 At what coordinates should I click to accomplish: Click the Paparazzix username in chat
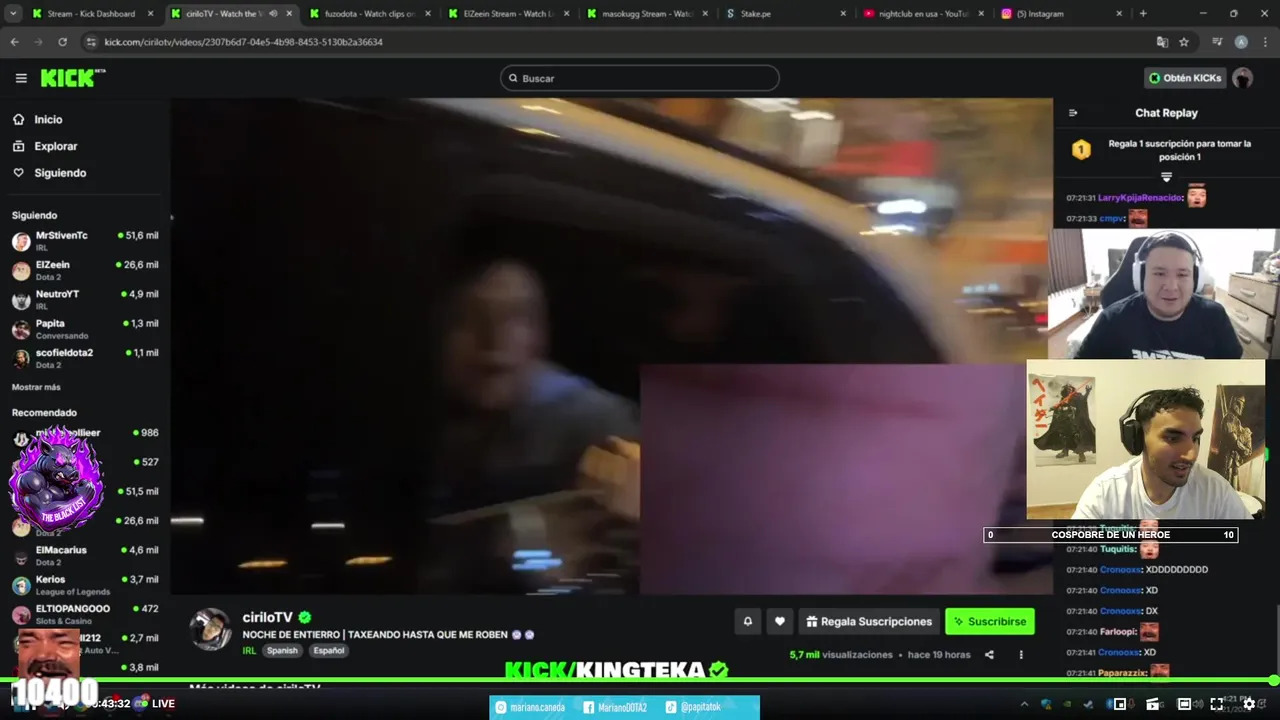[1124, 673]
